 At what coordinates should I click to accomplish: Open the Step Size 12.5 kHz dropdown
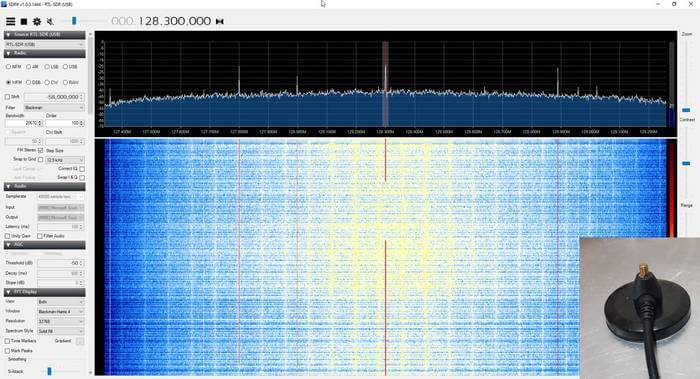pyautogui.click(x=65, y=160)
